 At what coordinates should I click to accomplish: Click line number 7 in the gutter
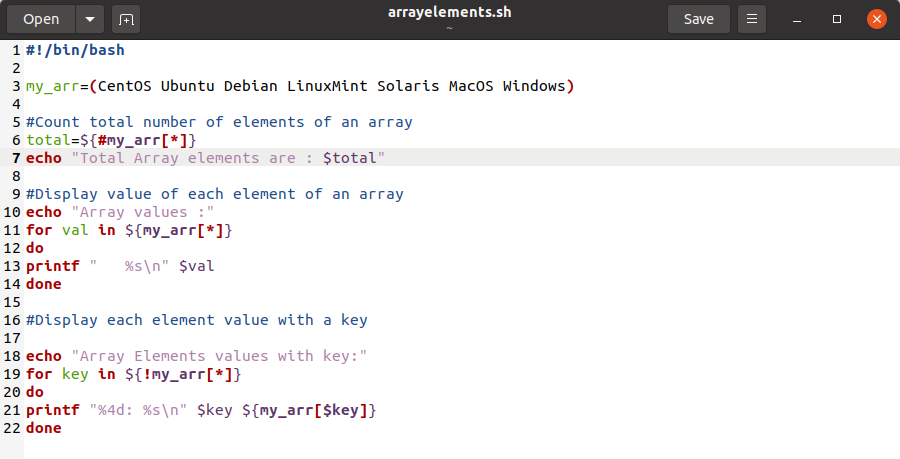click(17, 158)
